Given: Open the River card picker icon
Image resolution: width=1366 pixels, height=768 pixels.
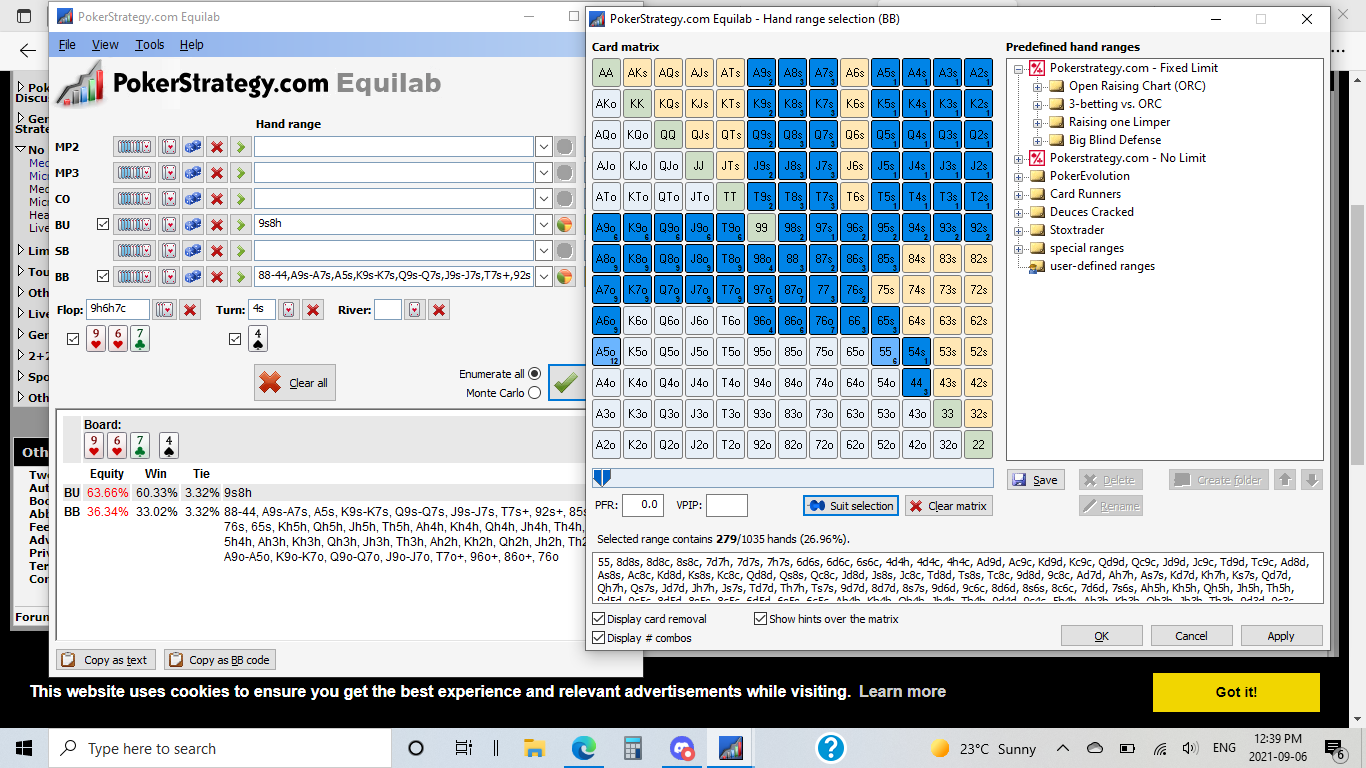Looking at the screenshot, I should pyautogui.click(x=414, y=310).
